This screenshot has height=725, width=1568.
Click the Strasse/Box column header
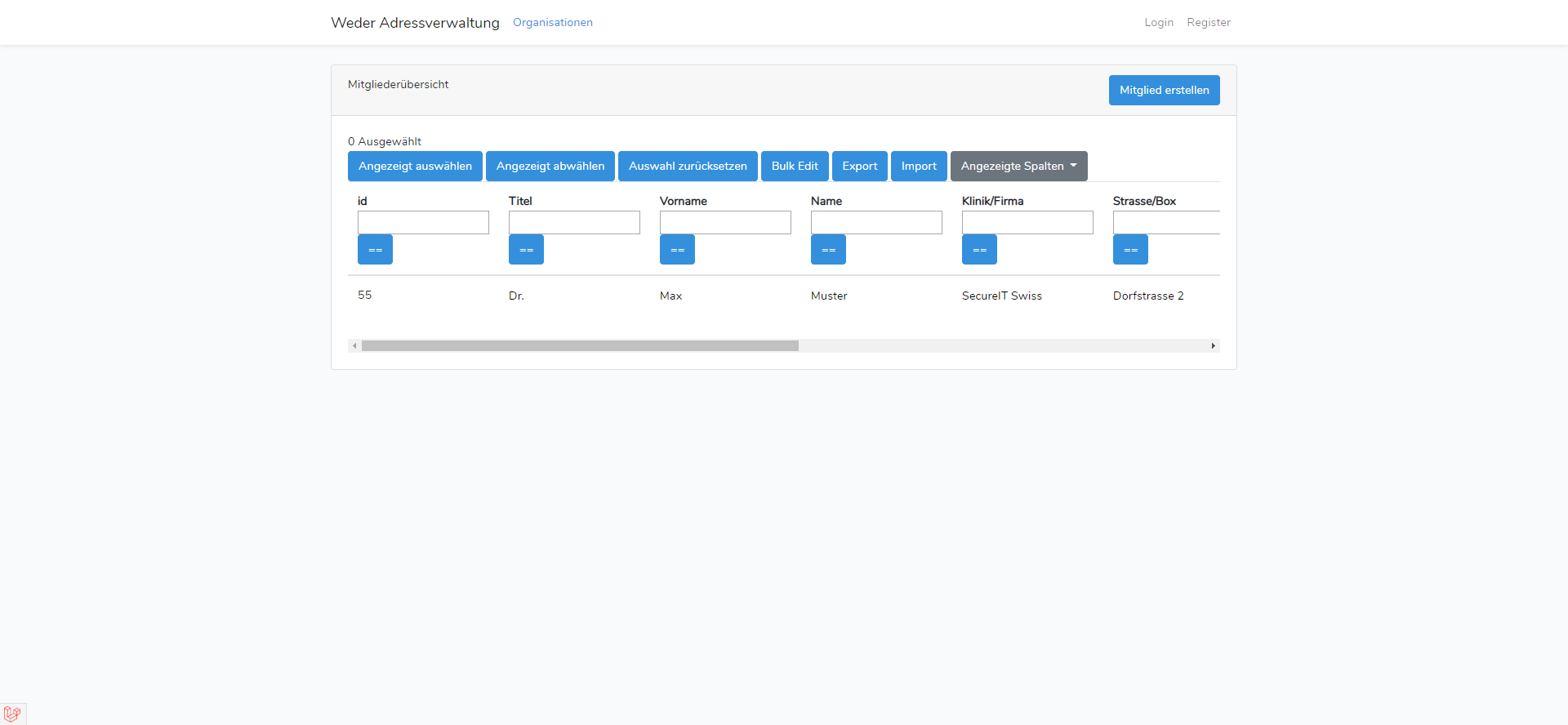click(x=1144, y=201)
